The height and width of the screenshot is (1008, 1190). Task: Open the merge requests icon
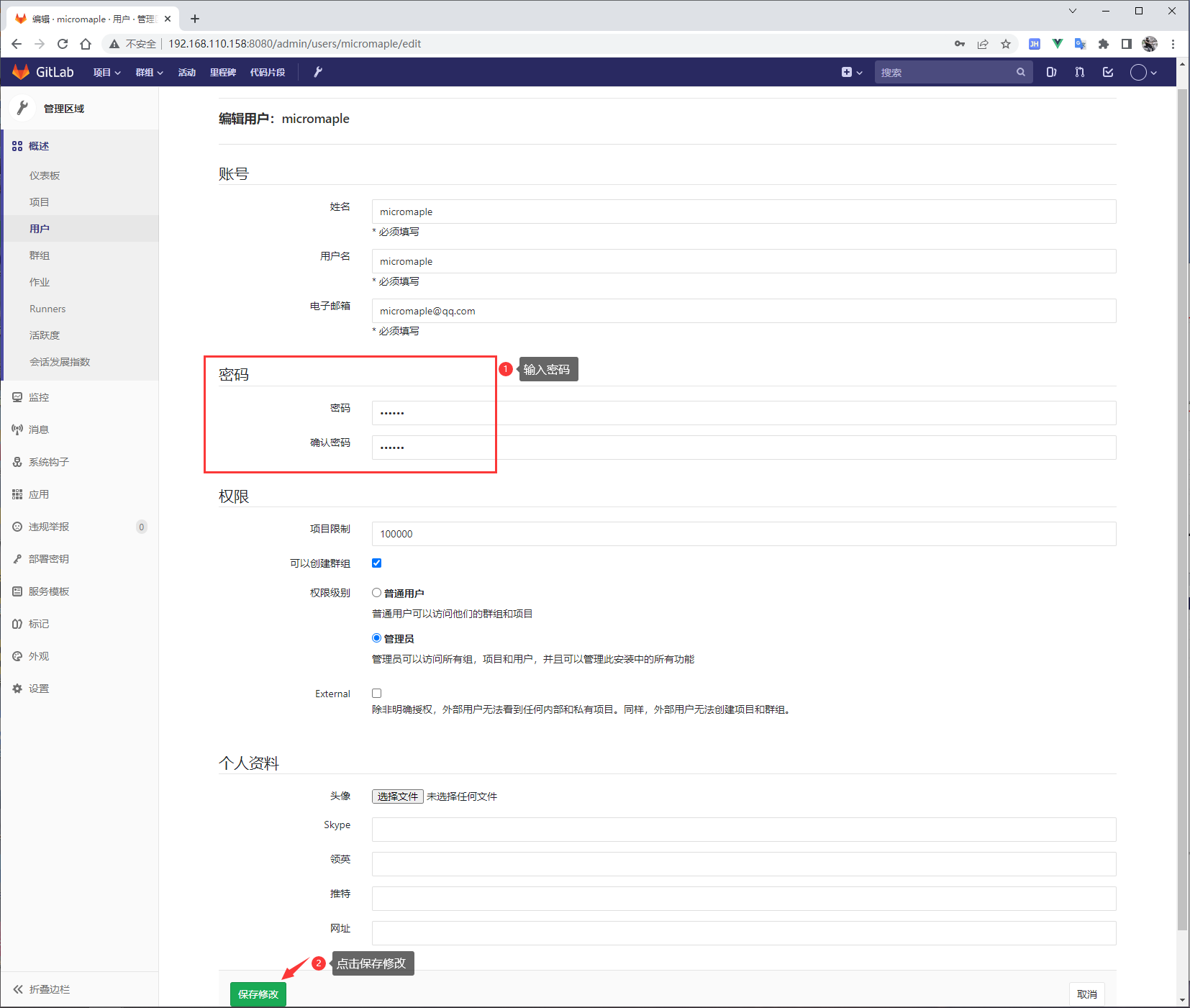[1079, 72]
